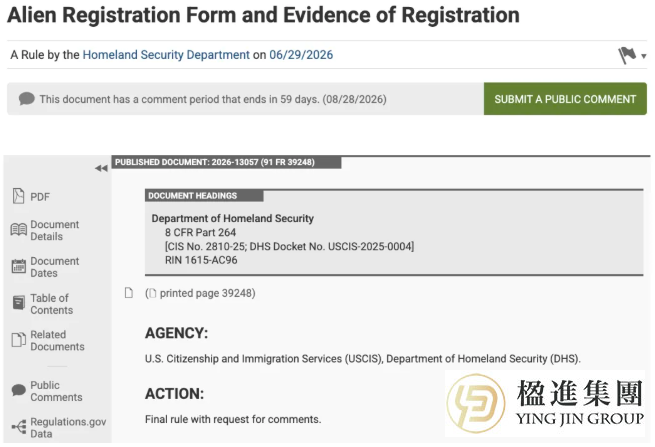Open the Table of Contents icon
Viewport: 655px width, 447px height.
(18, 303)
